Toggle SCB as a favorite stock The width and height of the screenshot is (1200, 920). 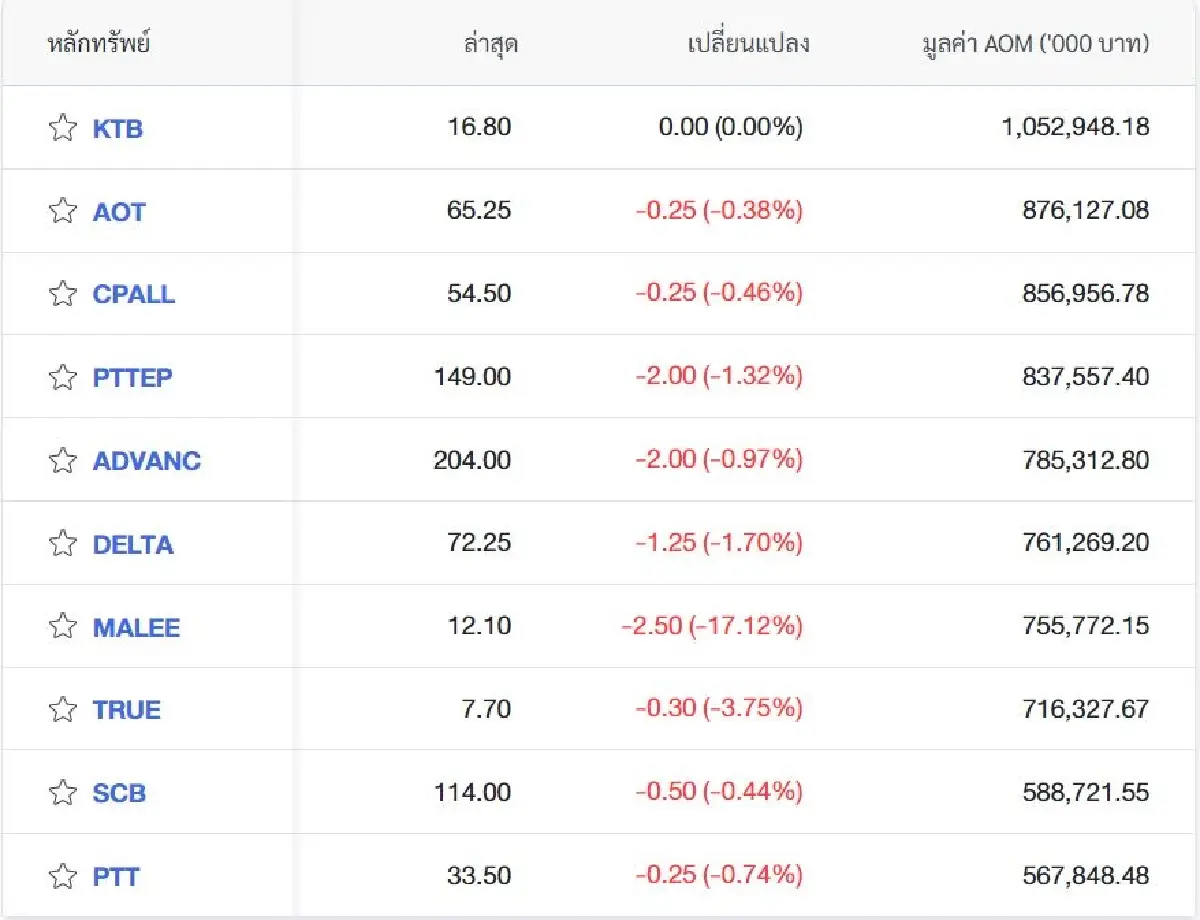point(62,792)
